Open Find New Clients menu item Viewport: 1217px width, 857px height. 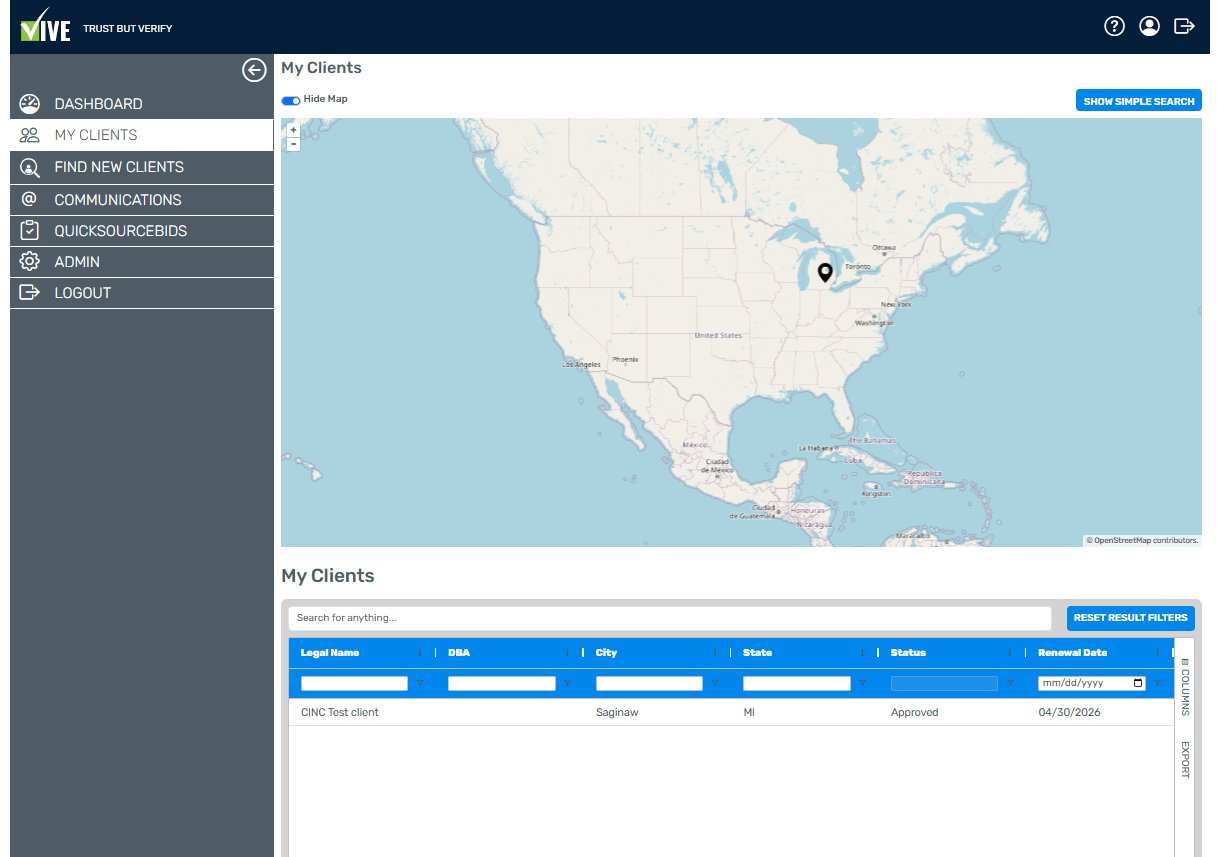pyautogui.click(x=142, y=167)
